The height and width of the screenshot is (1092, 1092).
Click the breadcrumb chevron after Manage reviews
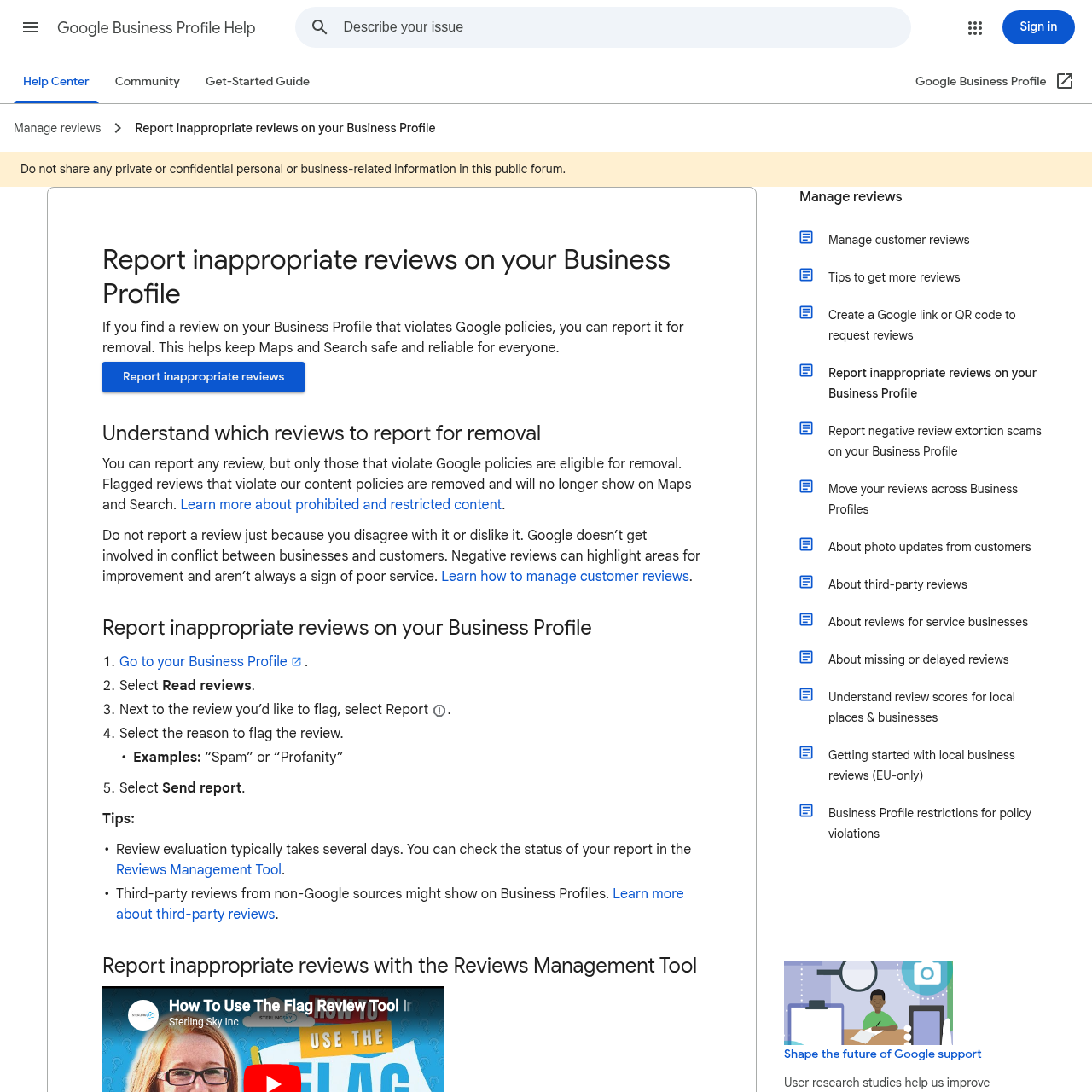click(118, 128)
